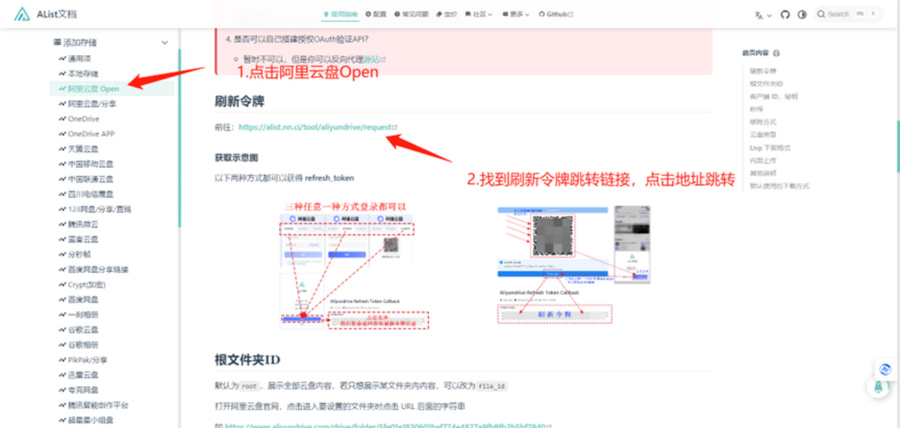
Task: Open the GitHub repository icon in header
Action: tap(785, 14)
